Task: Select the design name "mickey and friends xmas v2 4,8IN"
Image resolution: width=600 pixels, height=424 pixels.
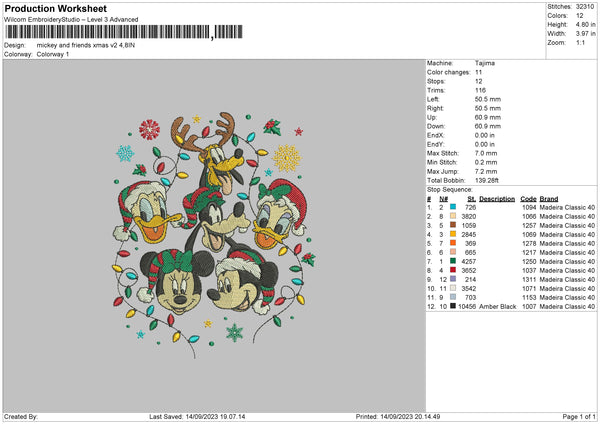Action: coord(86,45)
